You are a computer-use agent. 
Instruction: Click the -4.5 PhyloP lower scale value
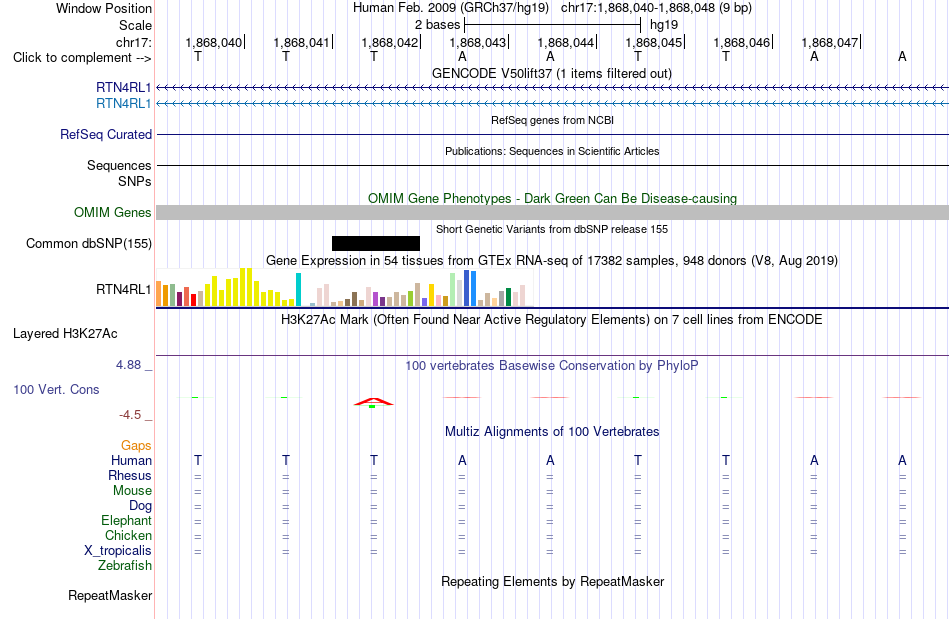point(130,415)
